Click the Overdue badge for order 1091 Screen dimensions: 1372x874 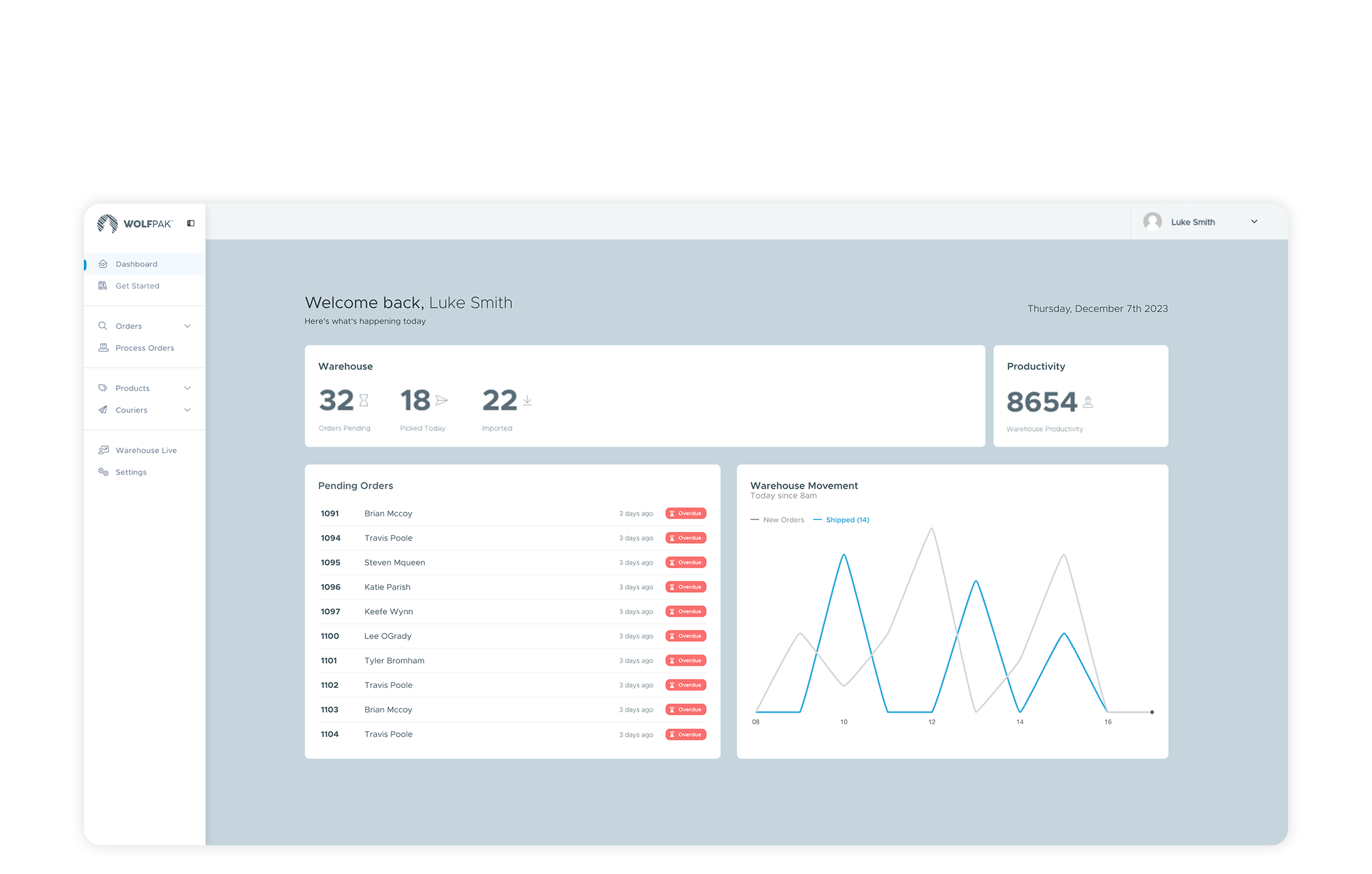point(686,513)
